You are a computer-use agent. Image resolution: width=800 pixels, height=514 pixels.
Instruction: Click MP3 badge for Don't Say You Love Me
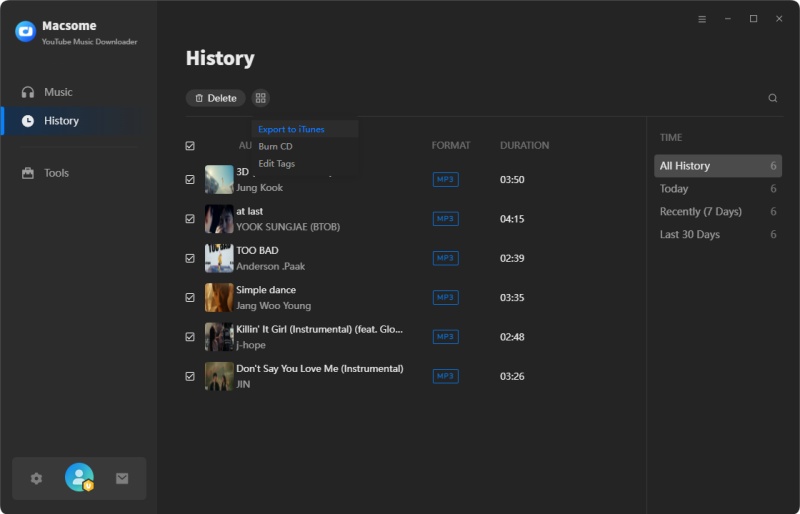click(445, 376)
